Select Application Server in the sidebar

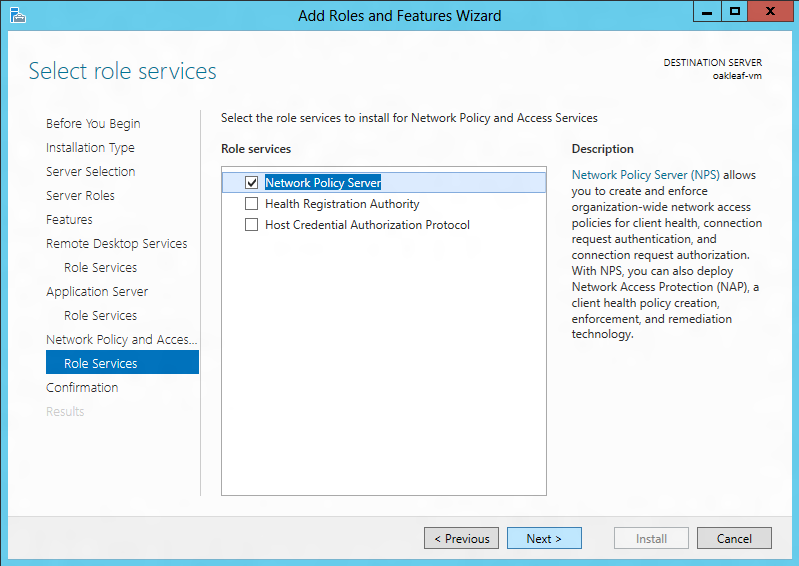click(x=97, y=291)
